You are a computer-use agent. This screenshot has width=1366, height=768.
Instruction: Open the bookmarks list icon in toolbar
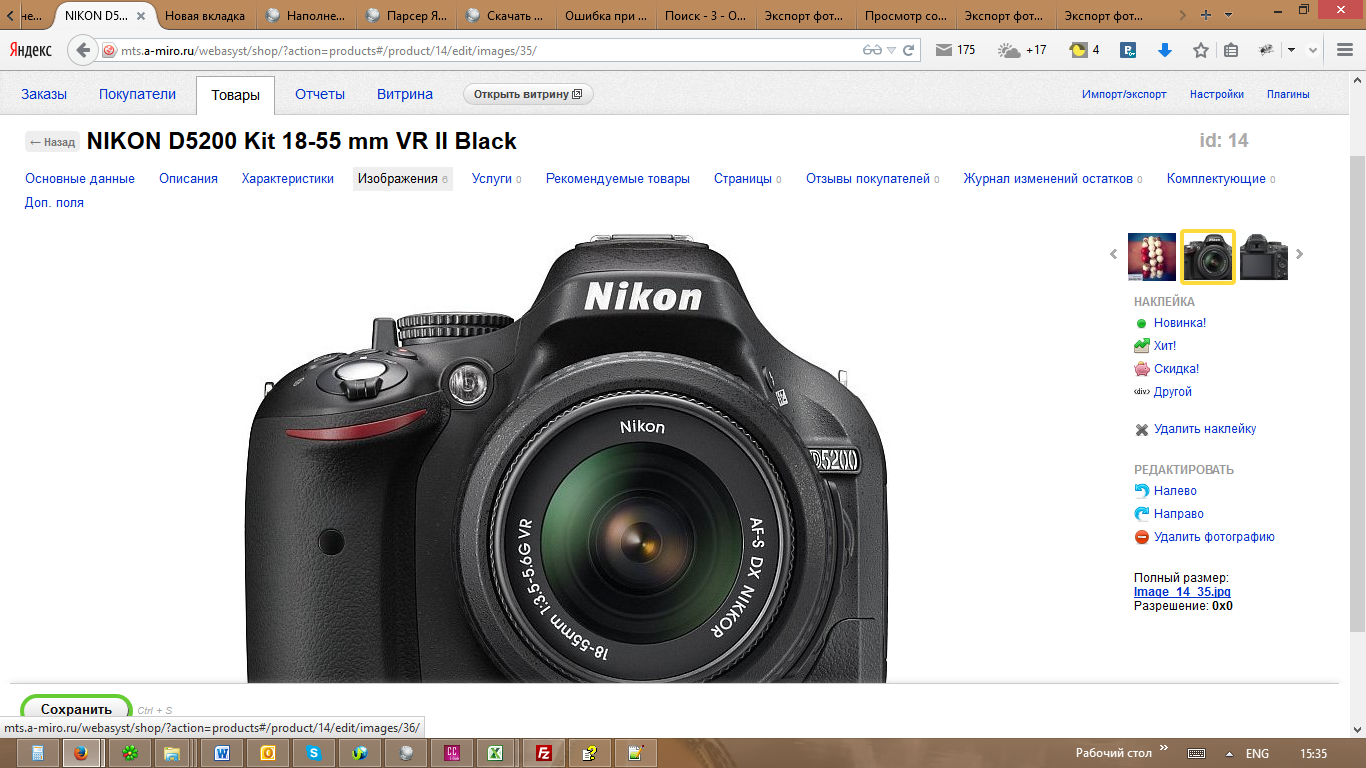(1231, 50)
